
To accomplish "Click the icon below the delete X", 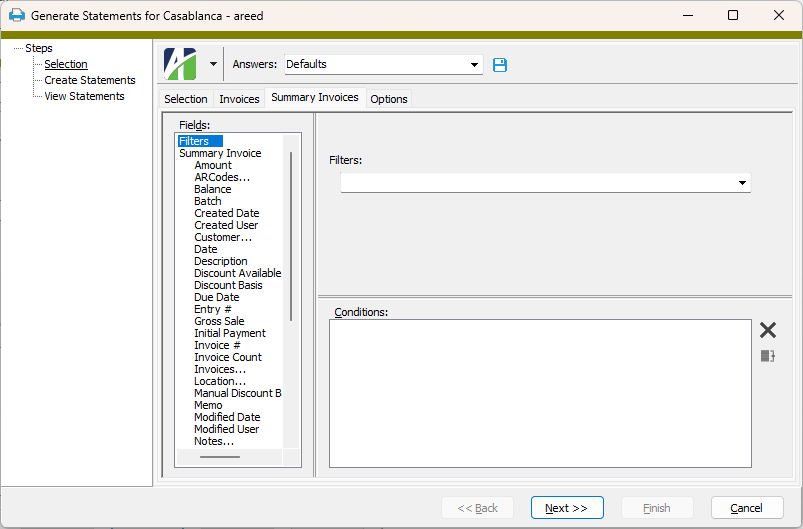I will coord(767,356).
